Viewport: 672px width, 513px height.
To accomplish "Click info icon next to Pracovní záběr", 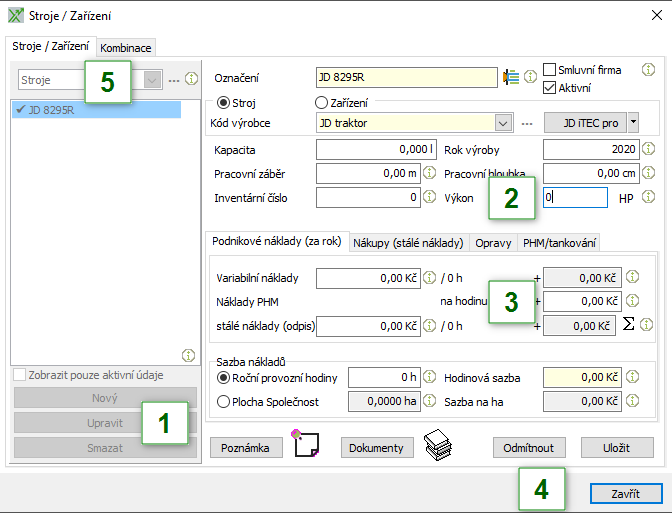I will [429, 173].
